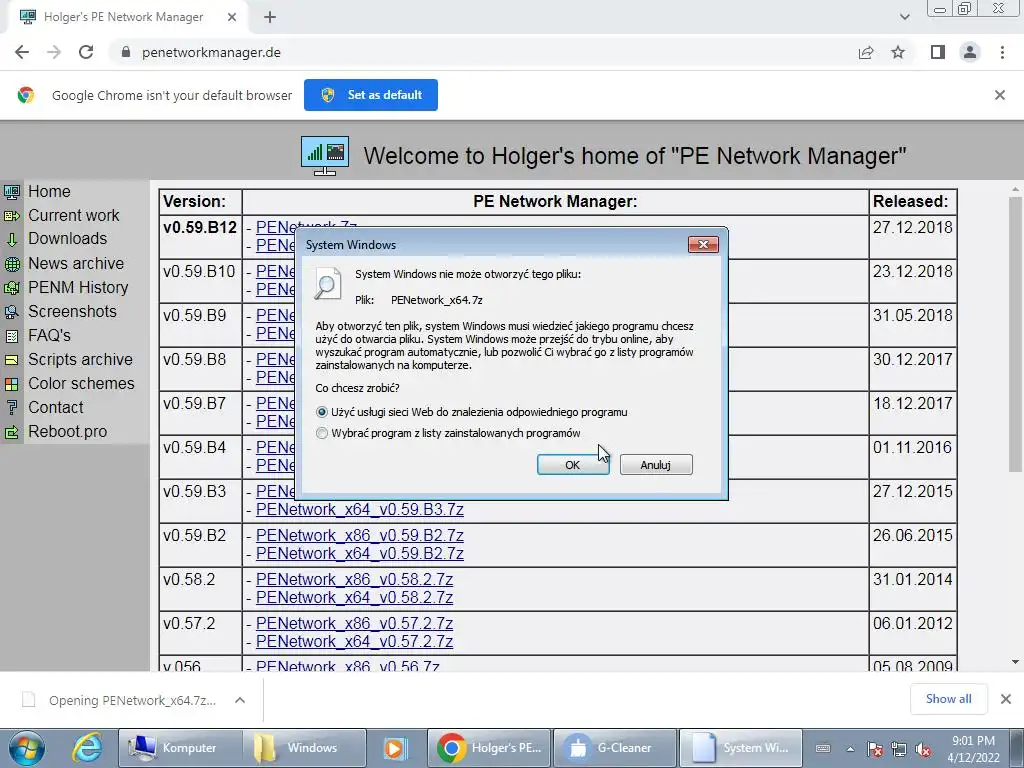Open the PENetwork_x86_v0.57.2.7z link

point(355,624)
